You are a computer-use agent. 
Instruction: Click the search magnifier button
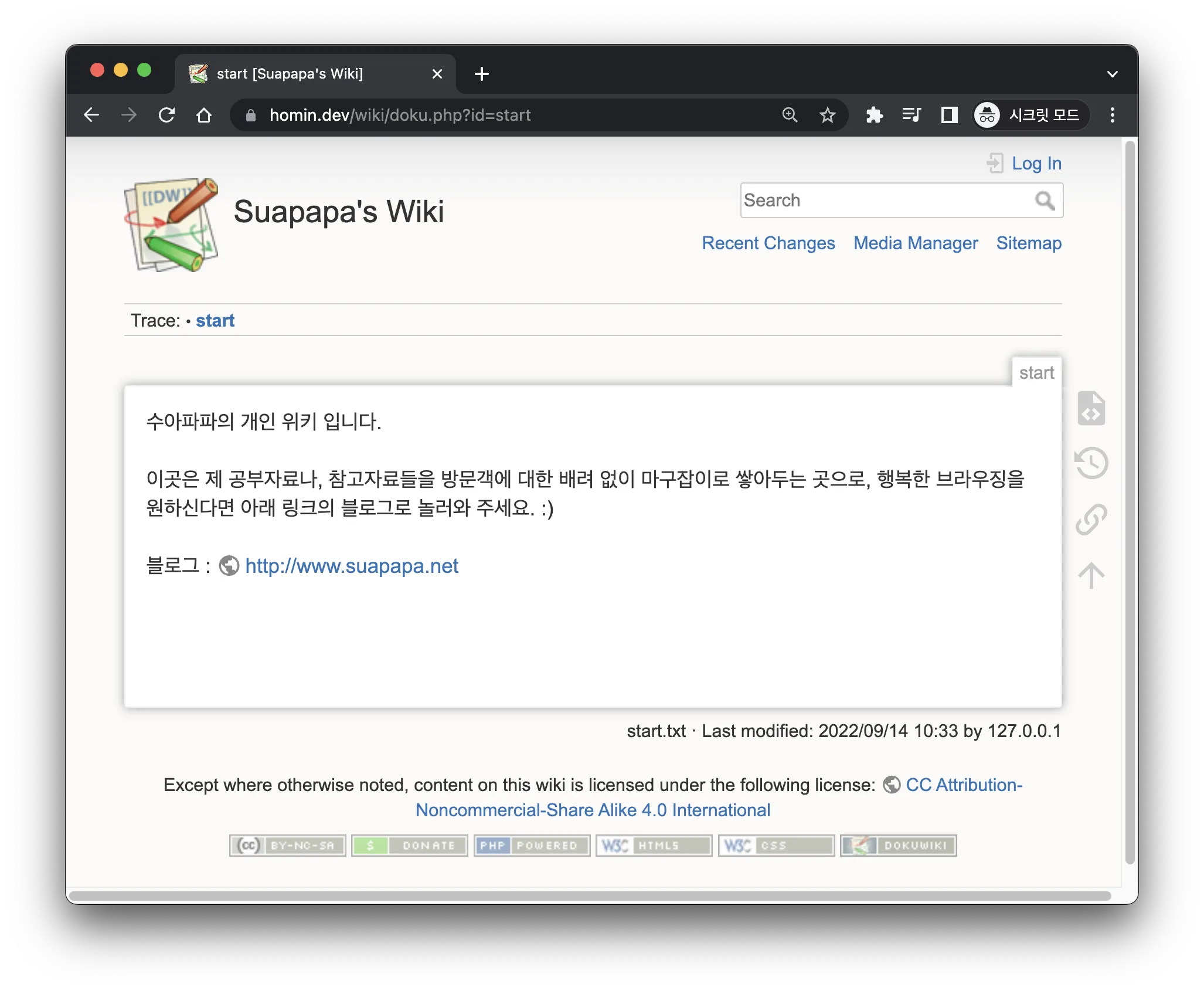[x=1045, y=201]
